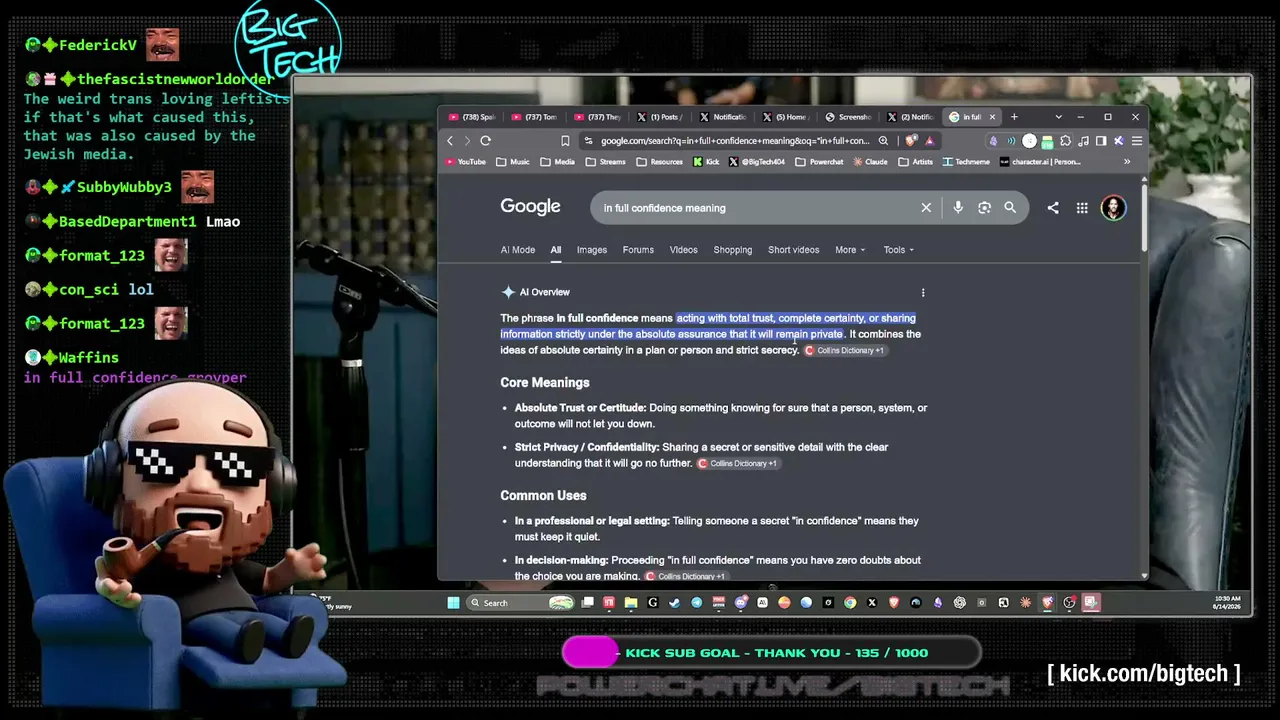Search by image with Google Lens icon
Image resolution: width=1280 pixels, height=720 pixels.
[x=984, y=208]
